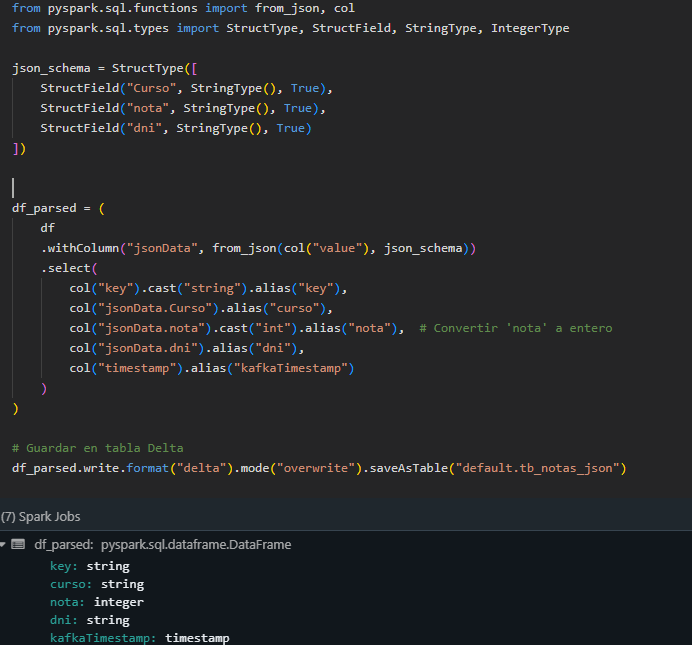Screen dimensions: 692x645
Task: Click the .select( line
Action: click(x=69, y=268)
